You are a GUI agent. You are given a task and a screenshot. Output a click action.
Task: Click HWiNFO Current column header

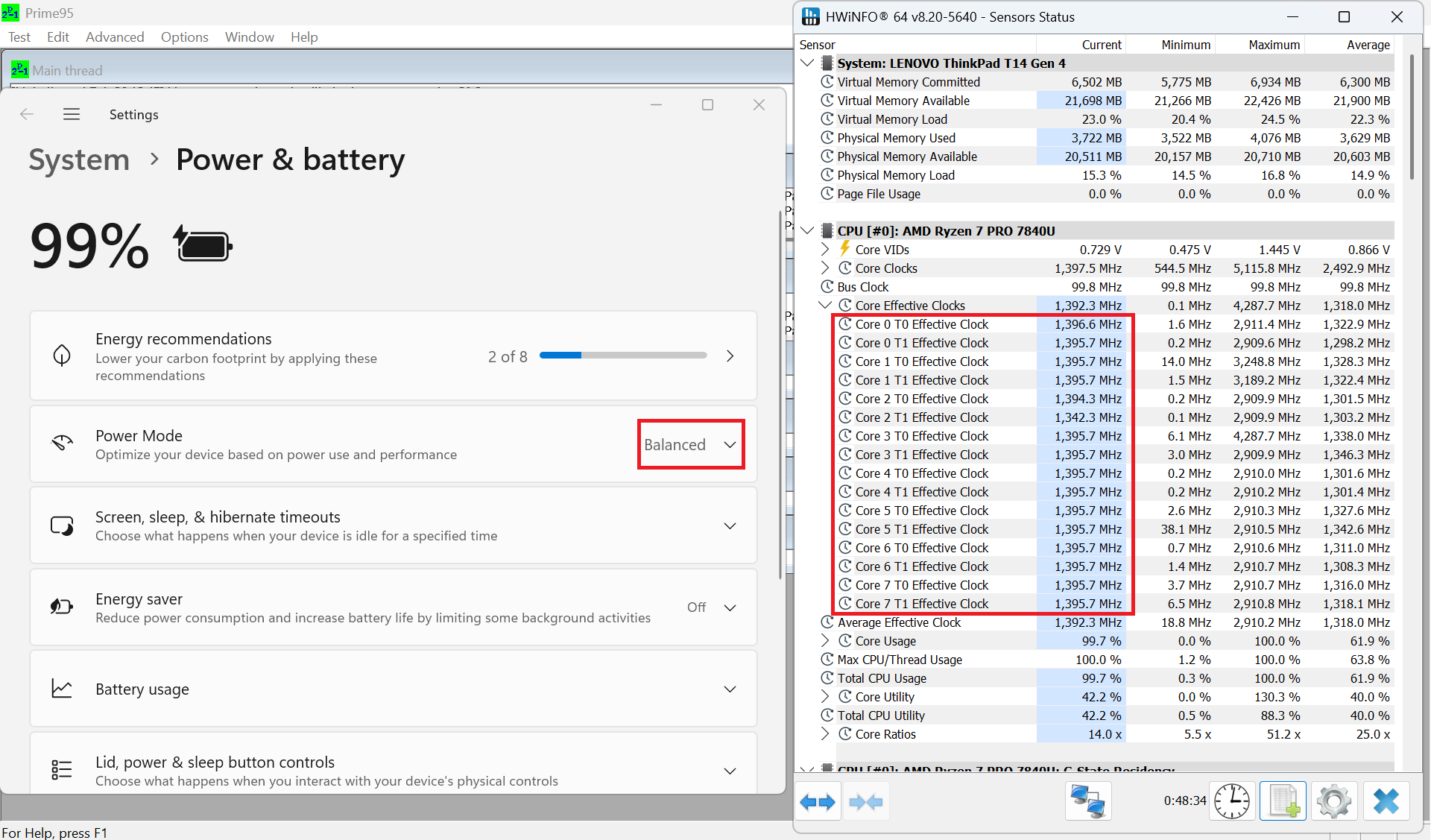(x=1081, y=45)
